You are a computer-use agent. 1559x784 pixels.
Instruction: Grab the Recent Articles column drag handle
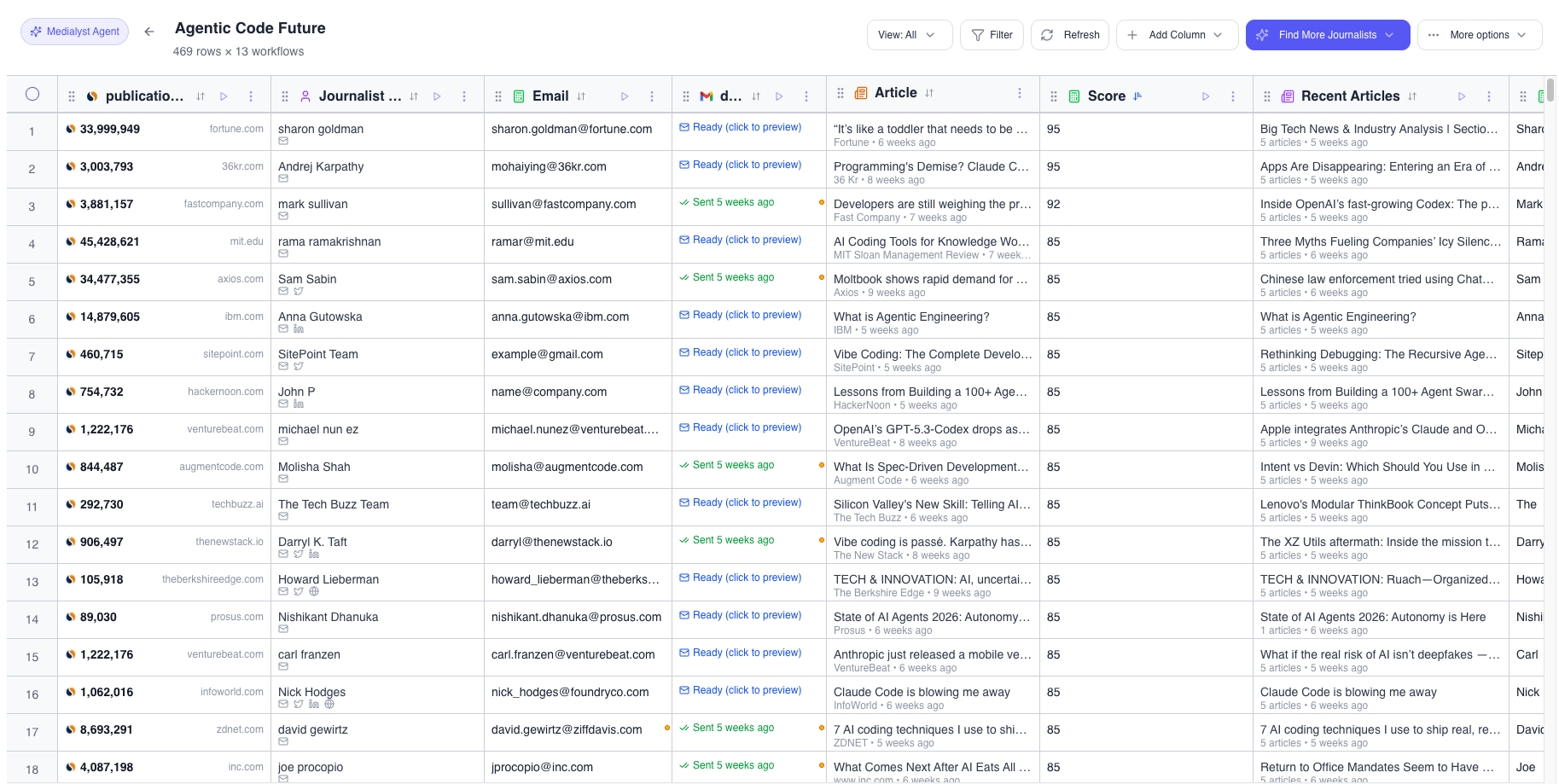click(x=1267, y=96)
